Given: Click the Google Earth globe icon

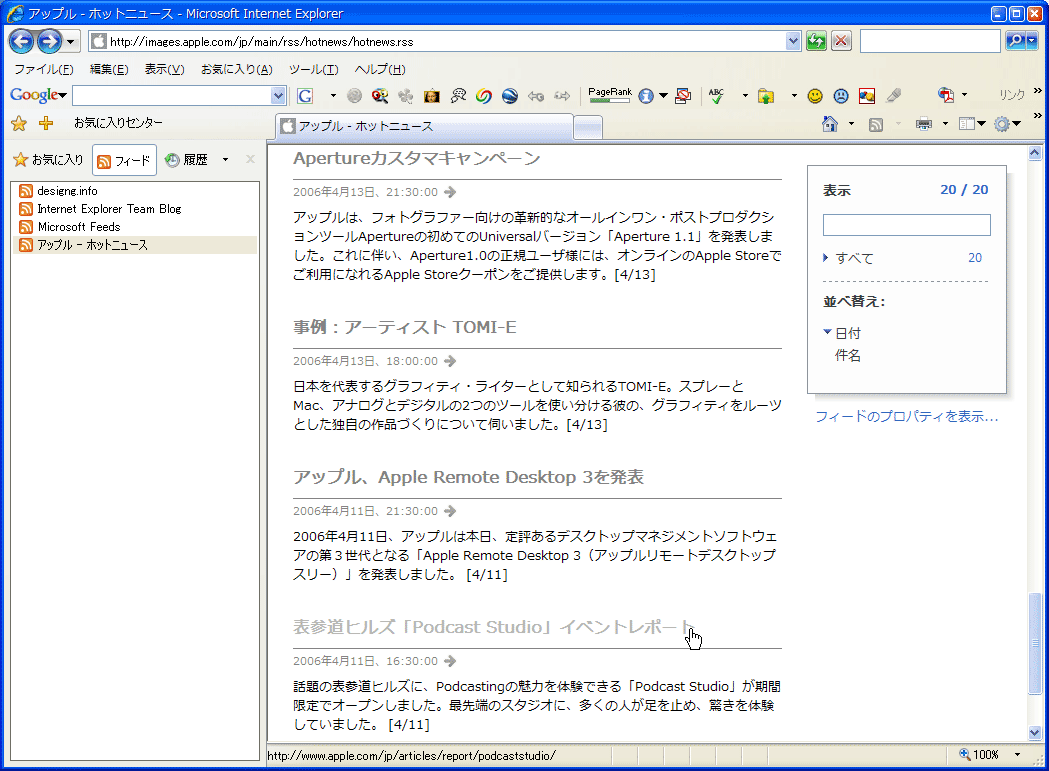Looking at the screenshot, I should click(510, 96).
